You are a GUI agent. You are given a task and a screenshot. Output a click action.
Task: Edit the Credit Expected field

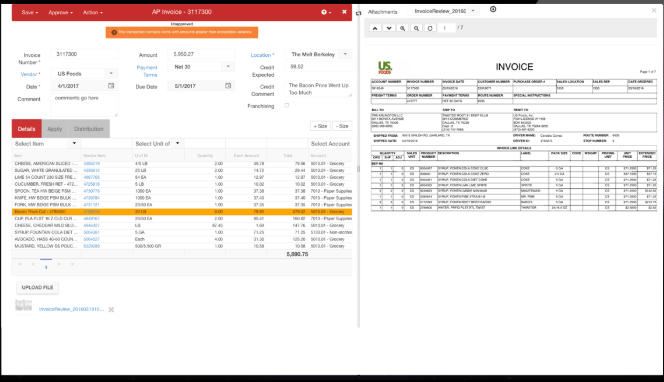tap(318, 67)
